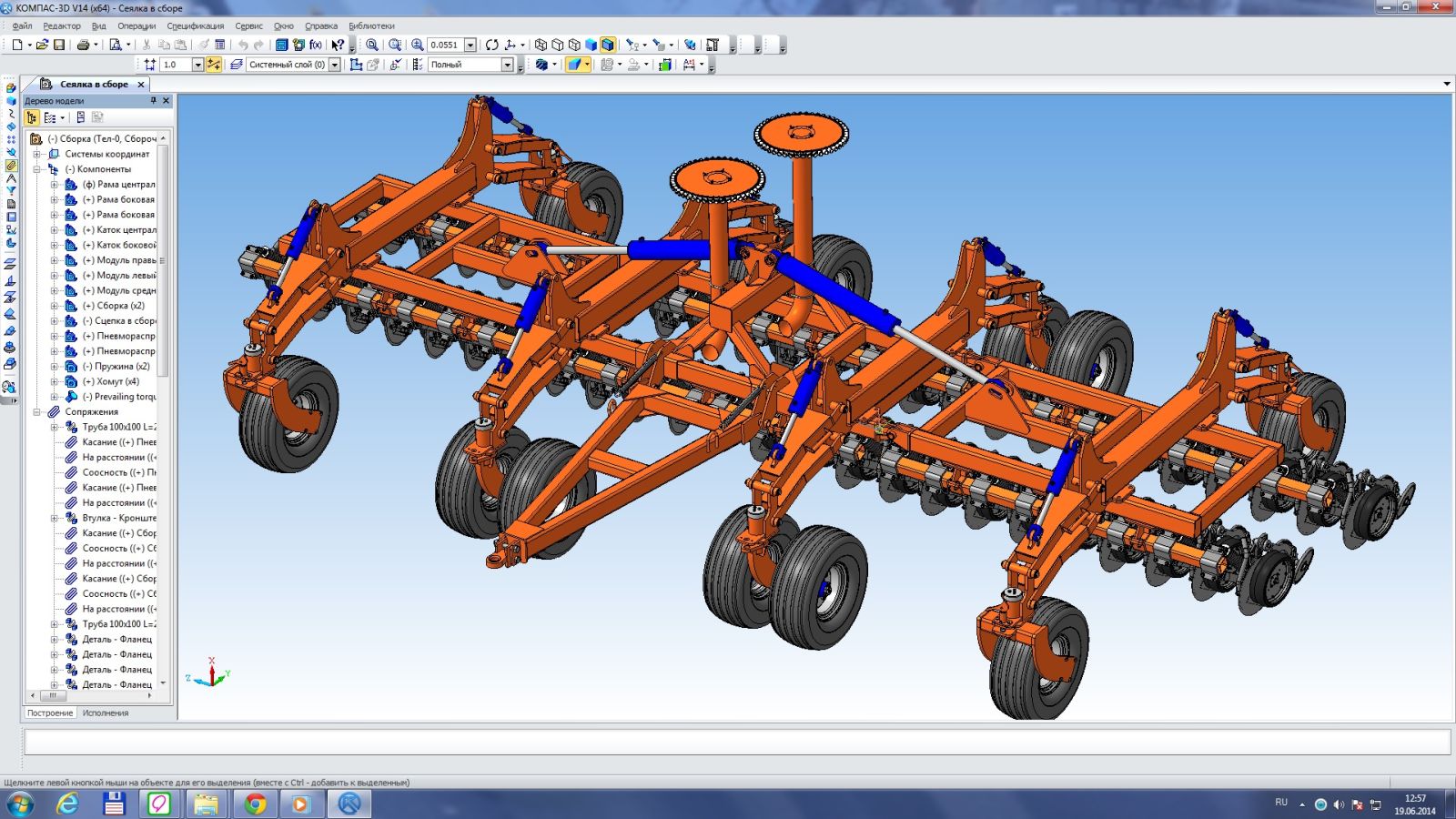Toggle the highlighted snap button beside scale field
The width and height of the screenshot is (1456, 819).
pos(214,65)
